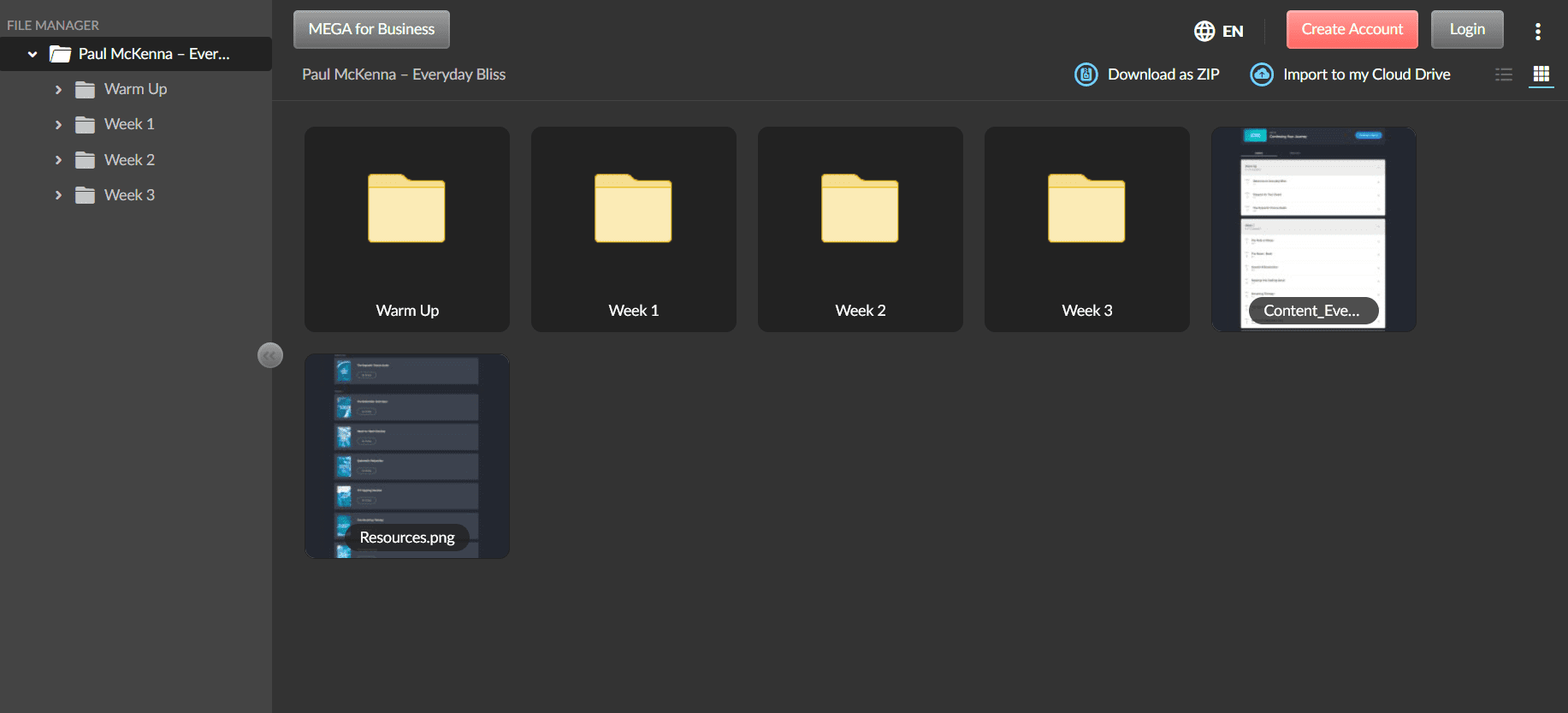Open the Week 3 folder tile
1568x713 pixels.
click(x=1087, y=229)
